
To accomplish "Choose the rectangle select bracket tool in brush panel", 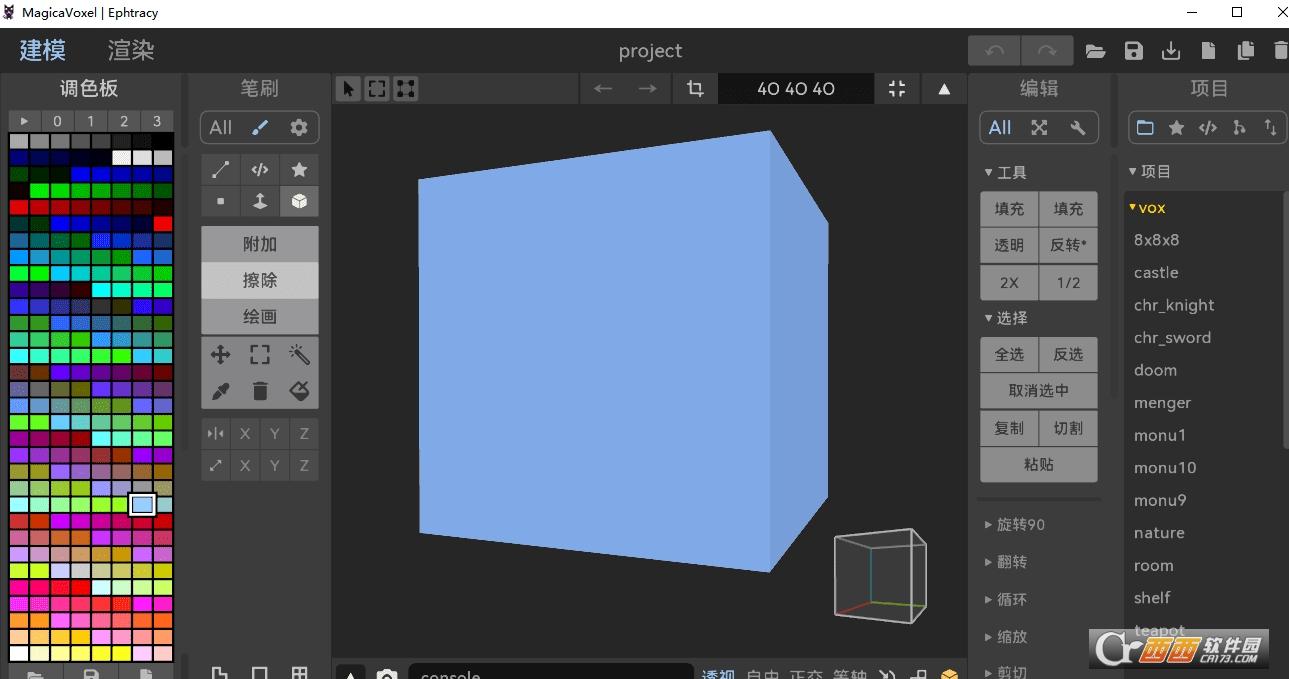I will (260, 354).
